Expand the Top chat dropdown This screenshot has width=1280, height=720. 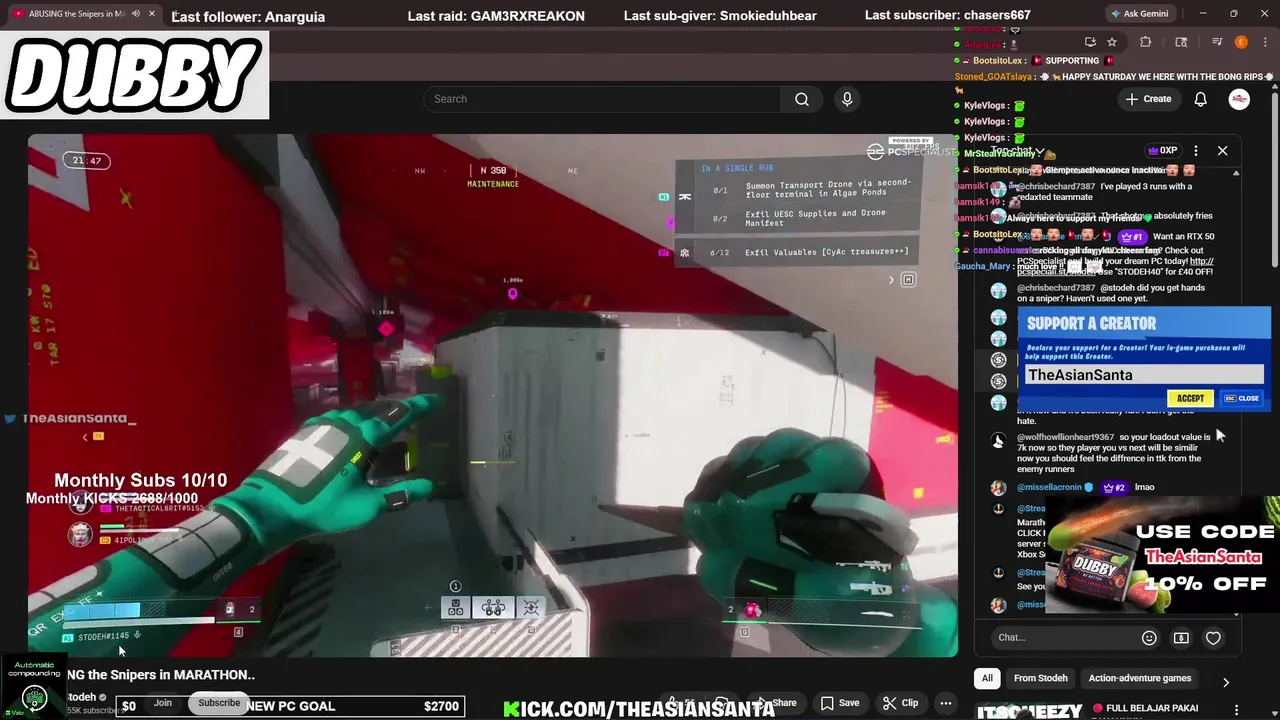(x=1017, y=151)
